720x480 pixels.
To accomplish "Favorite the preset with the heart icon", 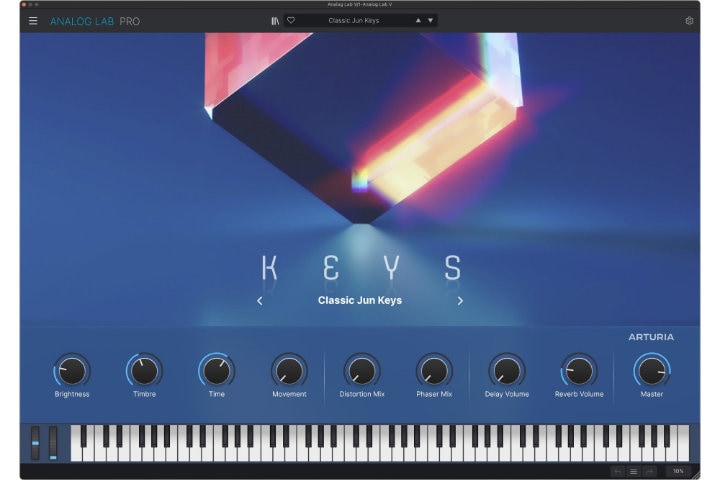I will click(291, 20).
